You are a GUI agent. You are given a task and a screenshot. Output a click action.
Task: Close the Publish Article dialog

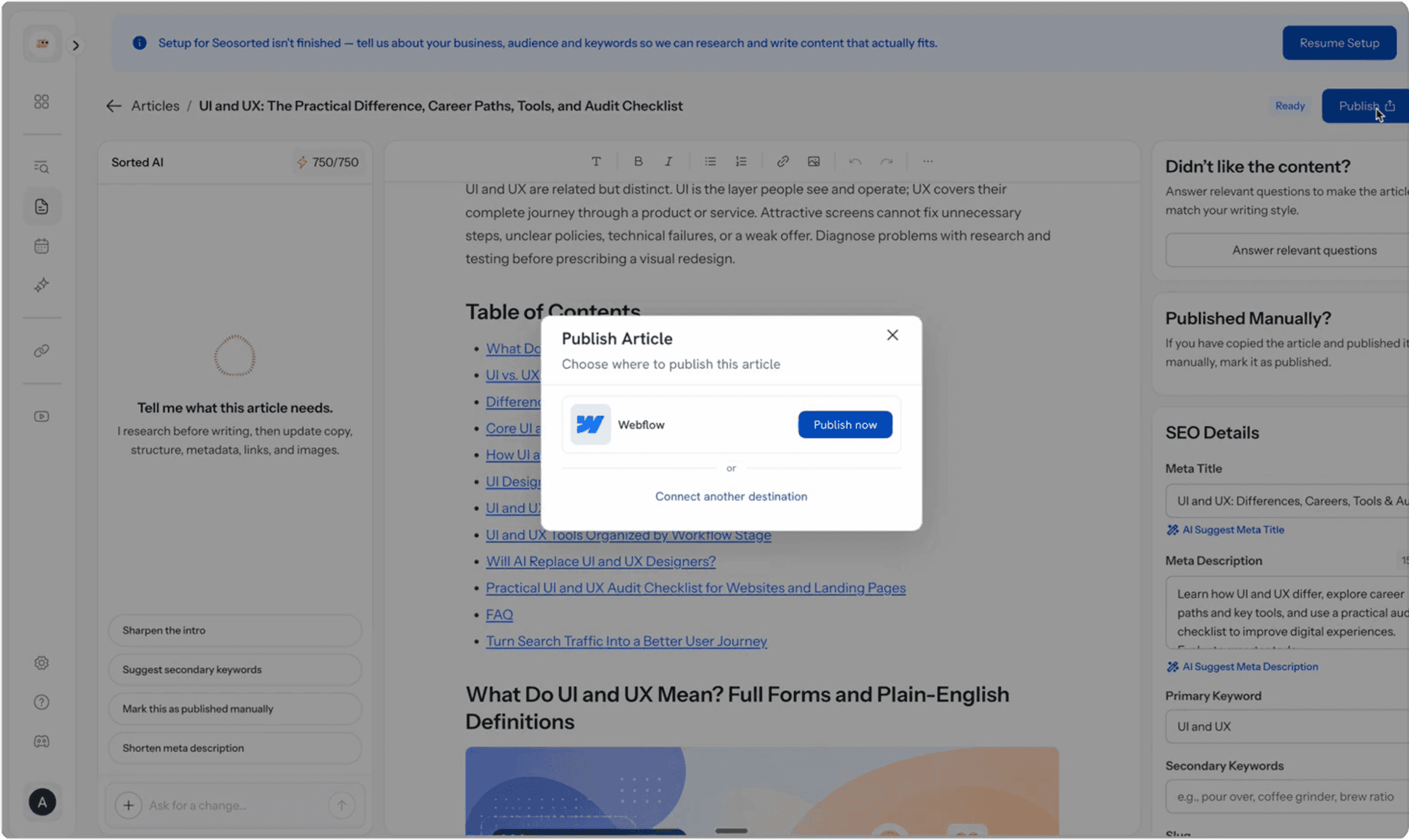point(892,335)
